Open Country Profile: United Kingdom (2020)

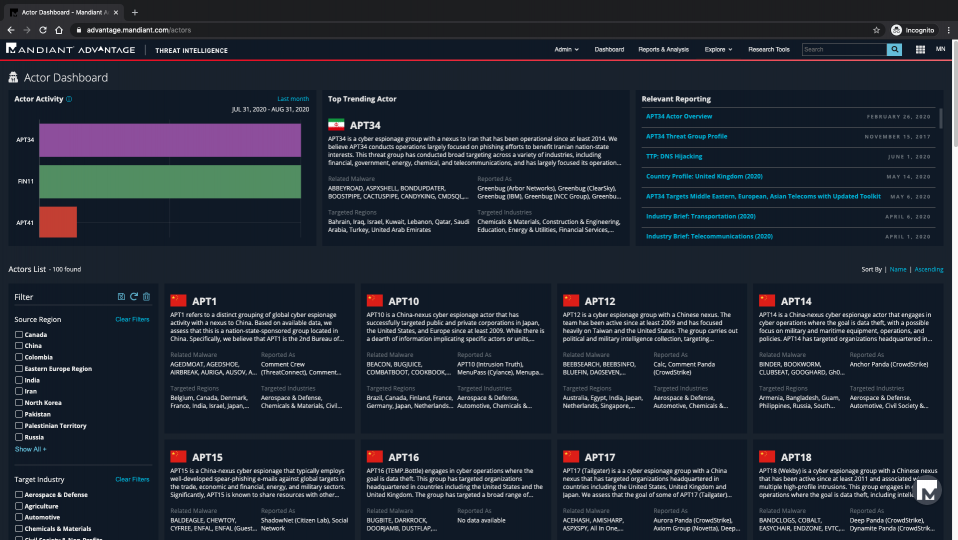click(x=704, y=177)
